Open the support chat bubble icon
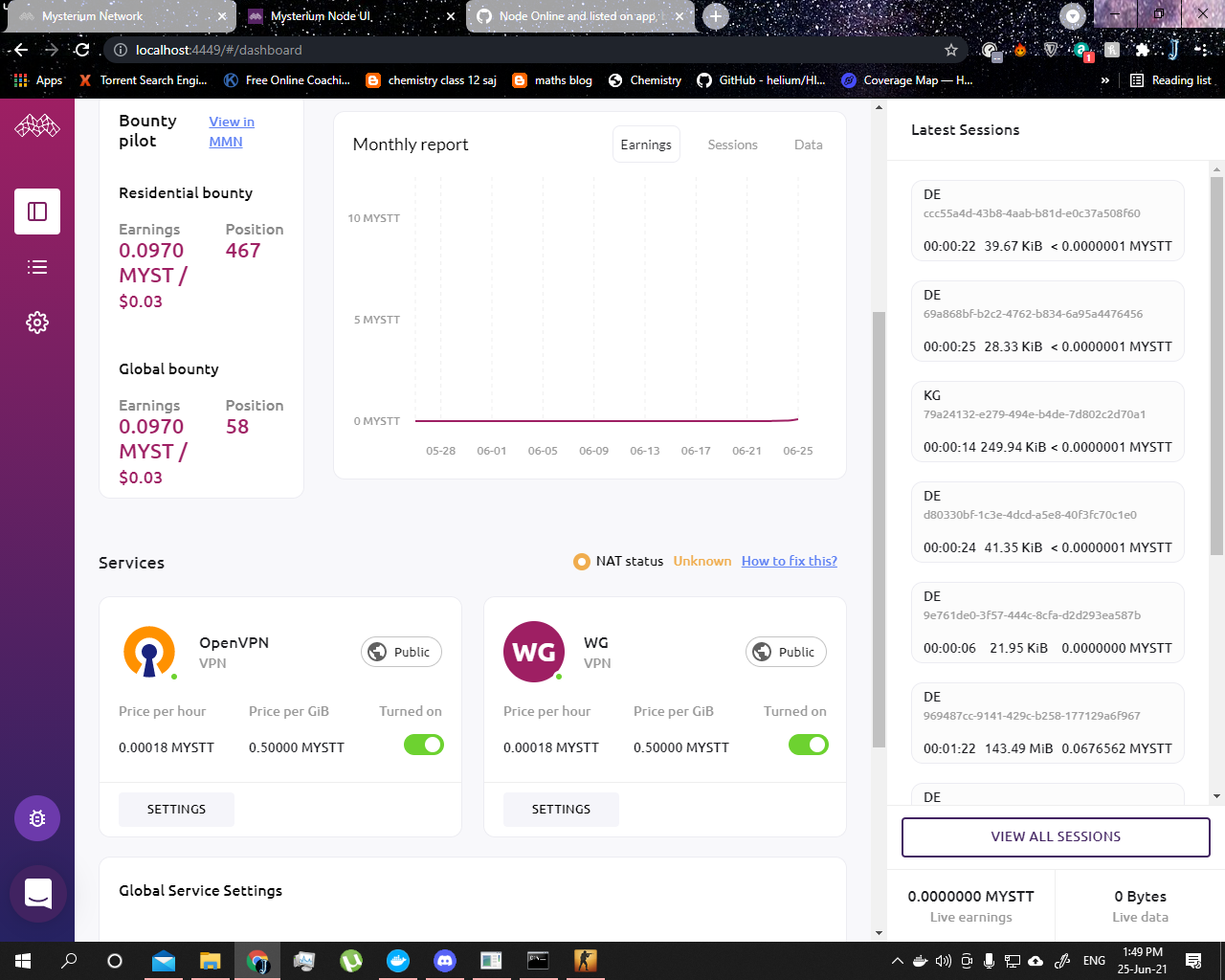 coord(36,893)
